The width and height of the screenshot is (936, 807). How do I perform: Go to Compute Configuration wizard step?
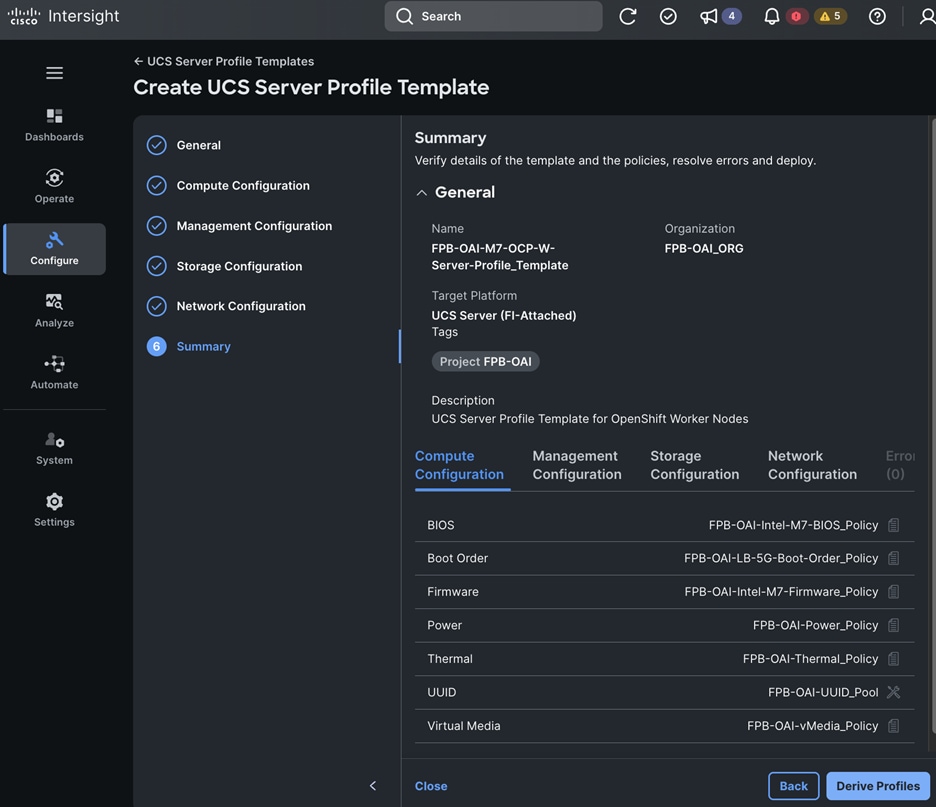click(x=228, y=186)
